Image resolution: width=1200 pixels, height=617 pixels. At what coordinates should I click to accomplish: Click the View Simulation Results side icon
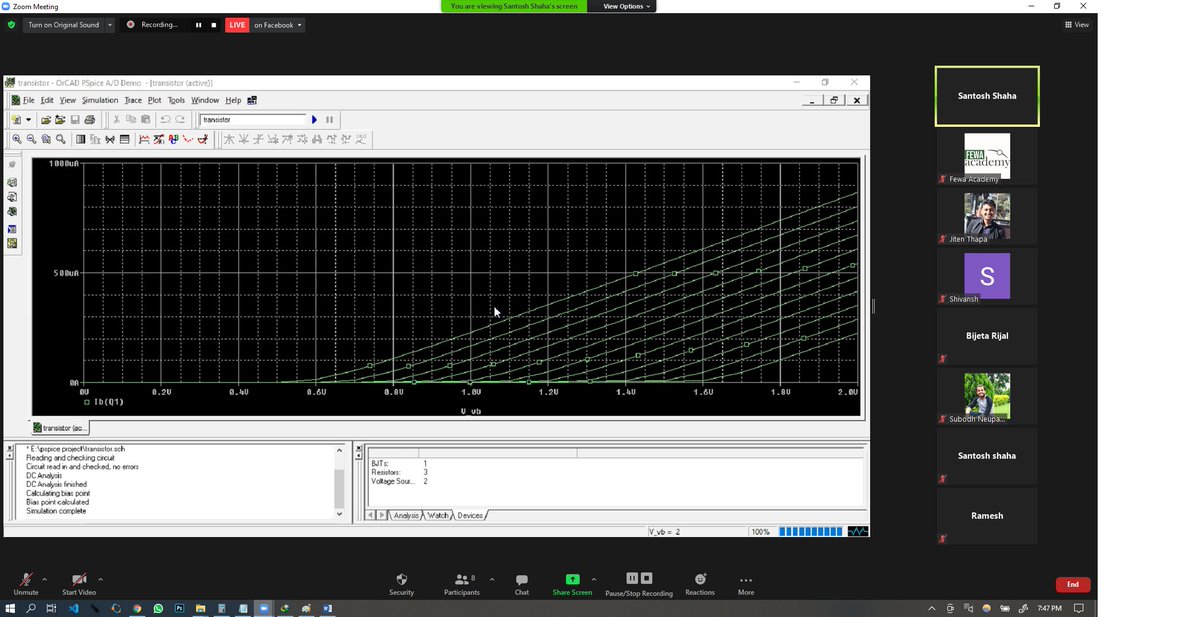[12, 212]
